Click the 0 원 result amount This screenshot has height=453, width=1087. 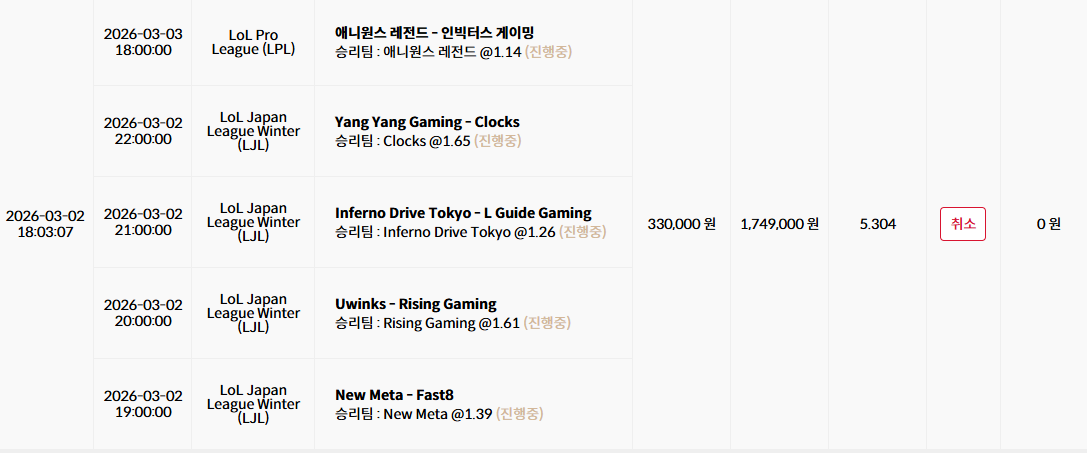[x=1049, y=224]
